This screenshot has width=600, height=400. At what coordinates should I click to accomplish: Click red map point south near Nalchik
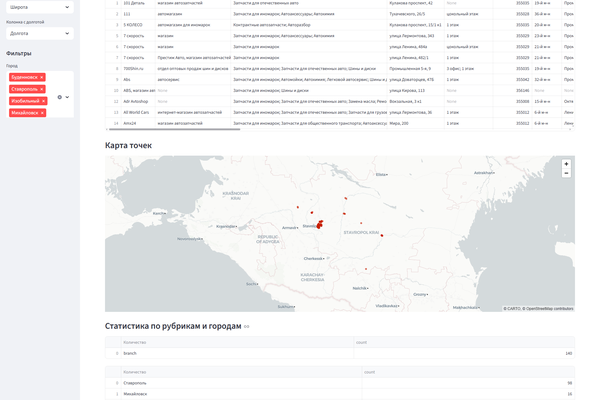pyautogui.click(x=366, y=269)
